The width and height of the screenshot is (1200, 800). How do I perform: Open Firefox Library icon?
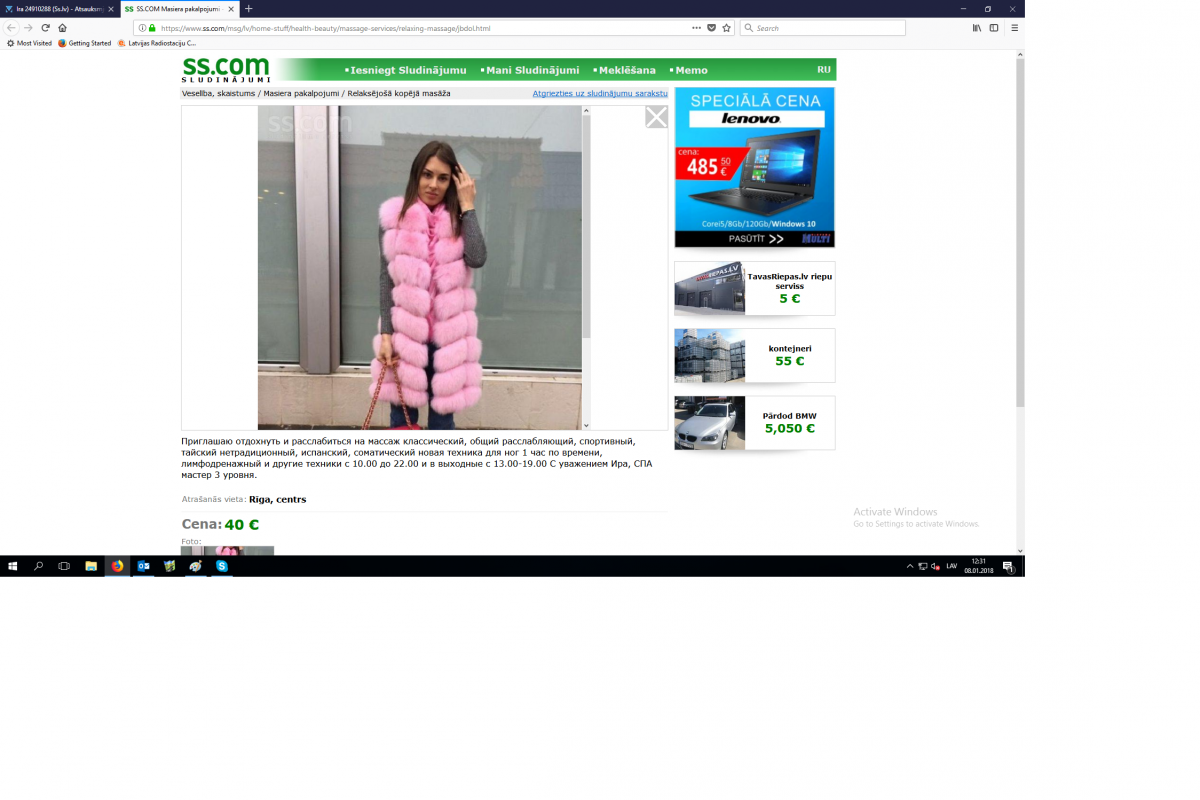[x=977, y=28]
